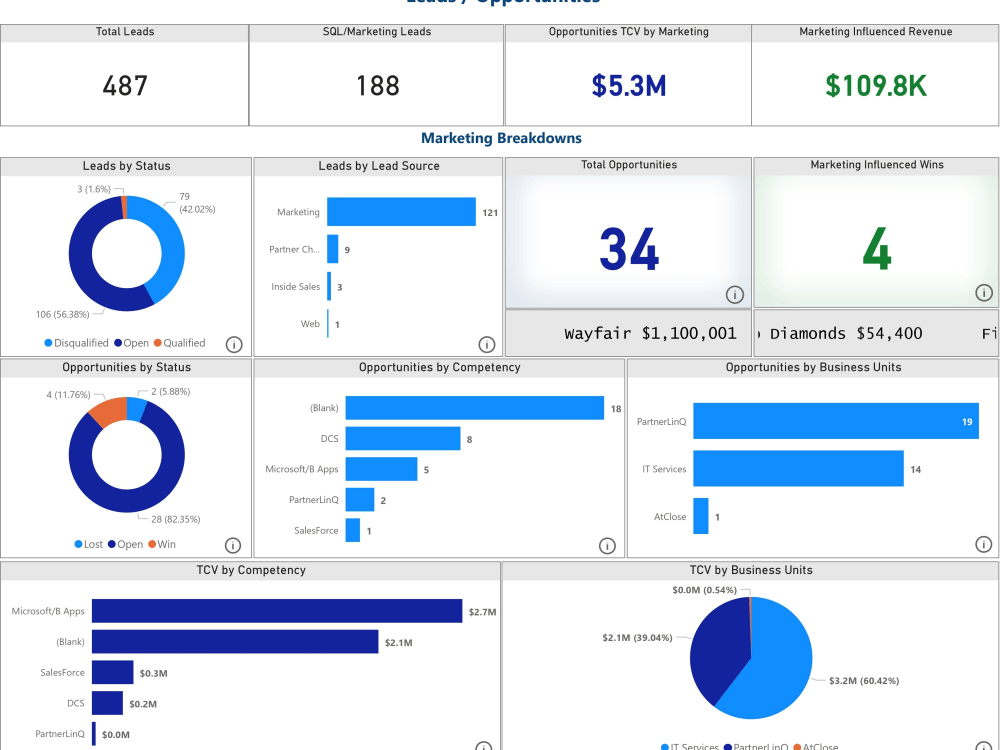Click the info icon on Opportunities by Competency

[x=607, y=546]
